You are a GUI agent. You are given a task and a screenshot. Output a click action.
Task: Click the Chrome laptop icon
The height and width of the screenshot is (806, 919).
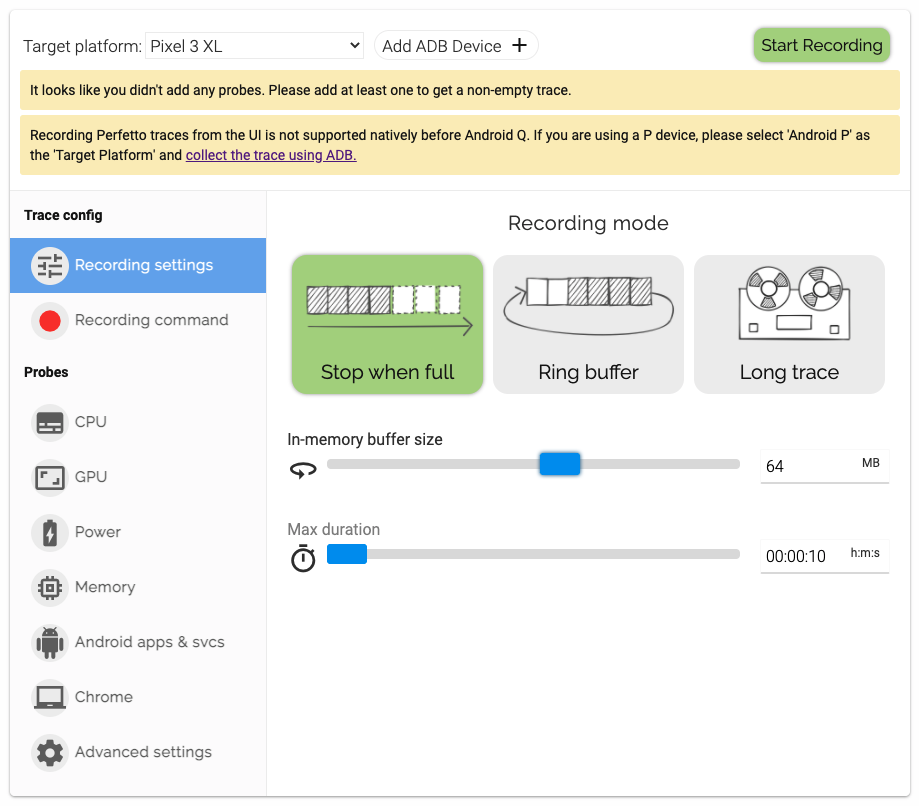50,698
